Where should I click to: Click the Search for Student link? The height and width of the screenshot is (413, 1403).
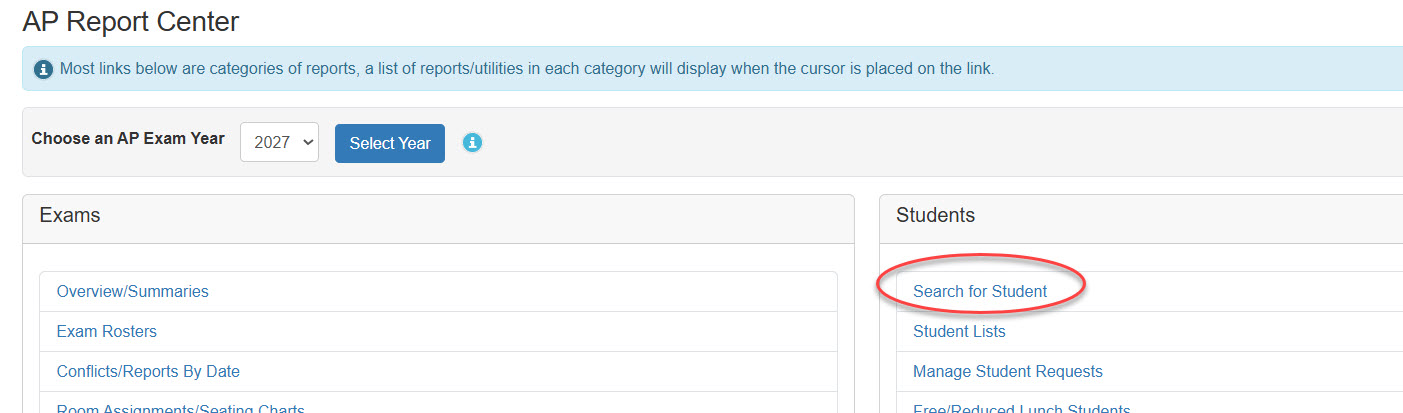(x=980, y=292)
